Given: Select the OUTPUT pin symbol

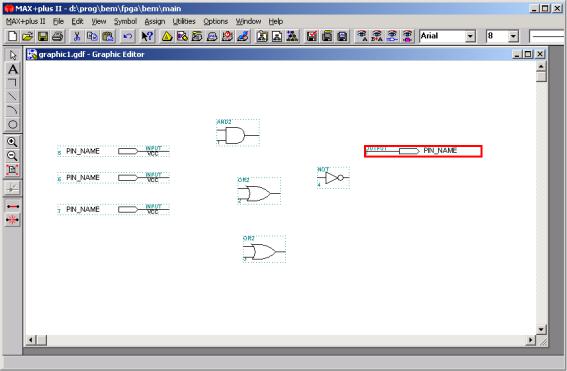Looking at the screenshot, I should click(x=423, y=151).
